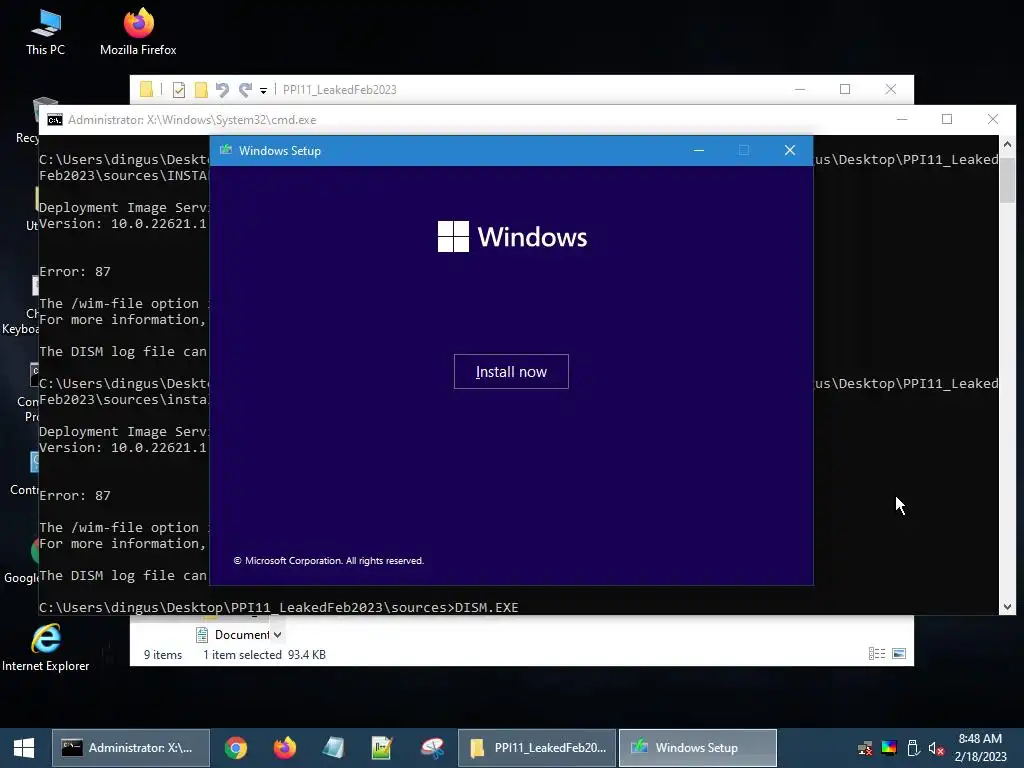Switch Explorer to large icons view
The width and height of the screenshot is (1024, 768).
(x=899, y=654)
